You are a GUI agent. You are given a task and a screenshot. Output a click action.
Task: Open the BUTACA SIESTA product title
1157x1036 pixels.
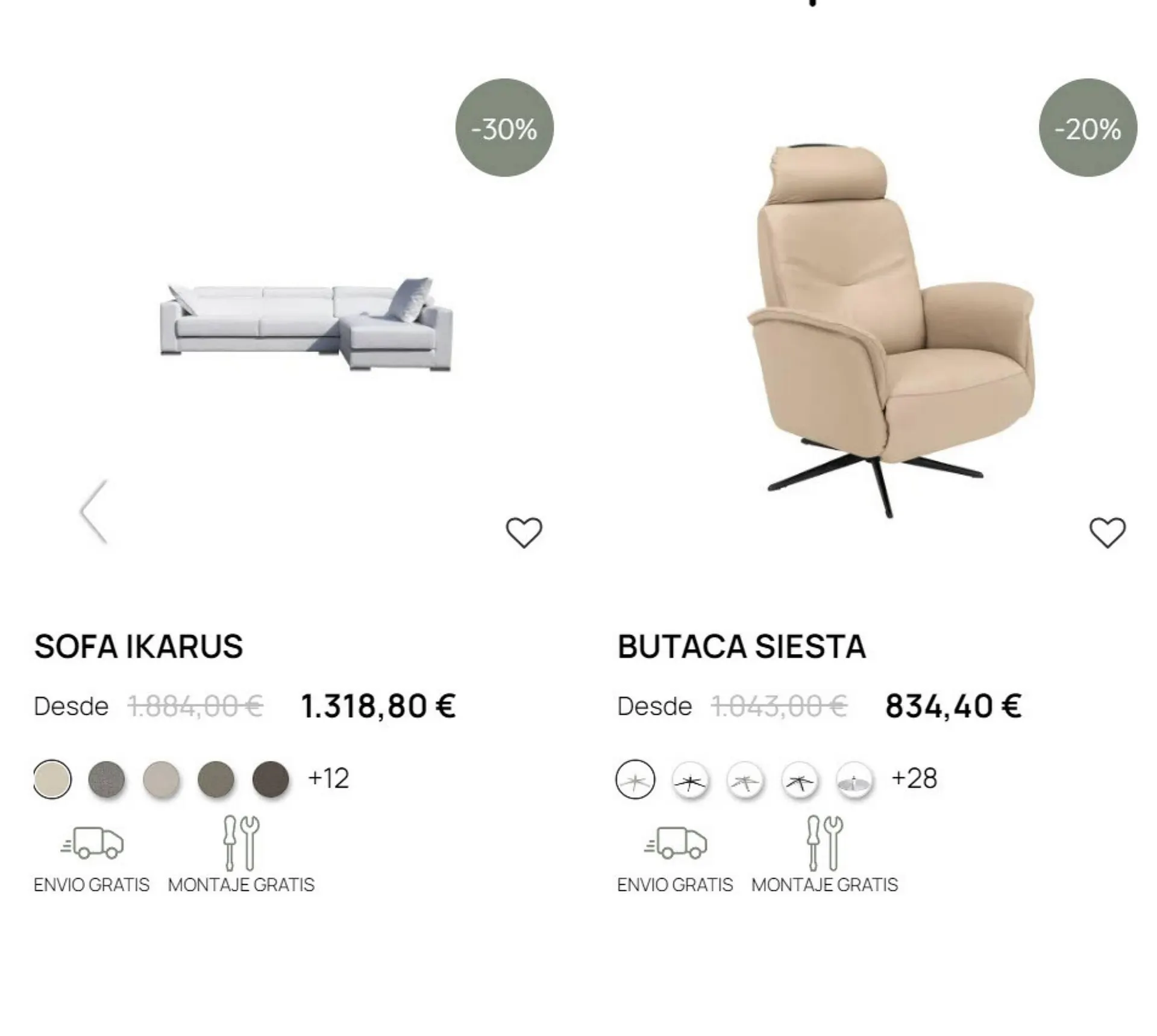(742, 647)
